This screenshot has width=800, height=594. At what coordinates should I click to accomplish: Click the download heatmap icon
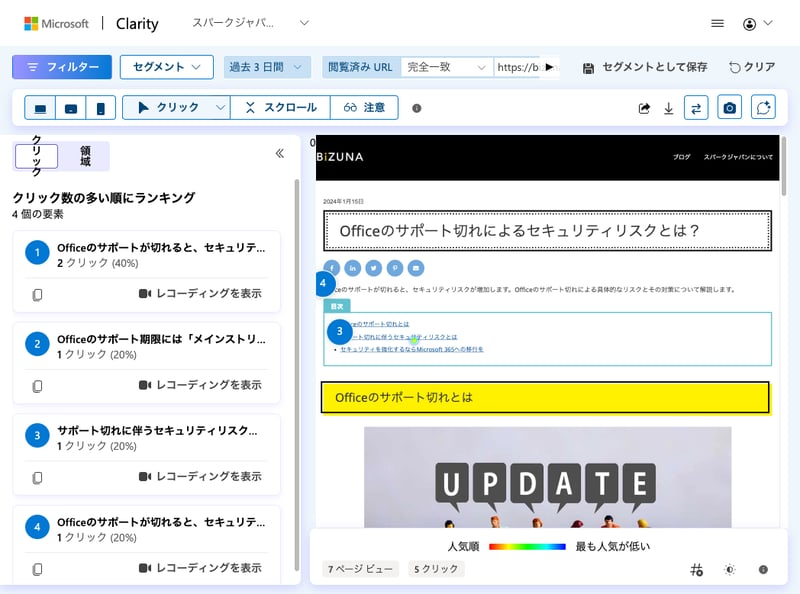668,108
